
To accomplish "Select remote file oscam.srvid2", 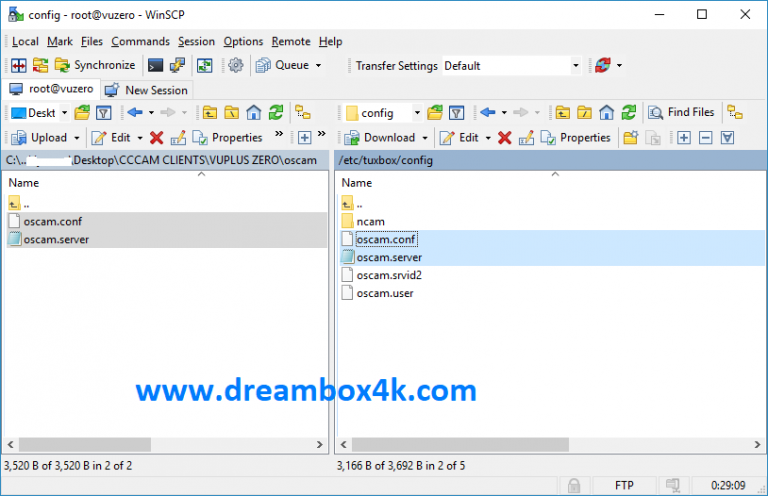I will click(389, 275).
